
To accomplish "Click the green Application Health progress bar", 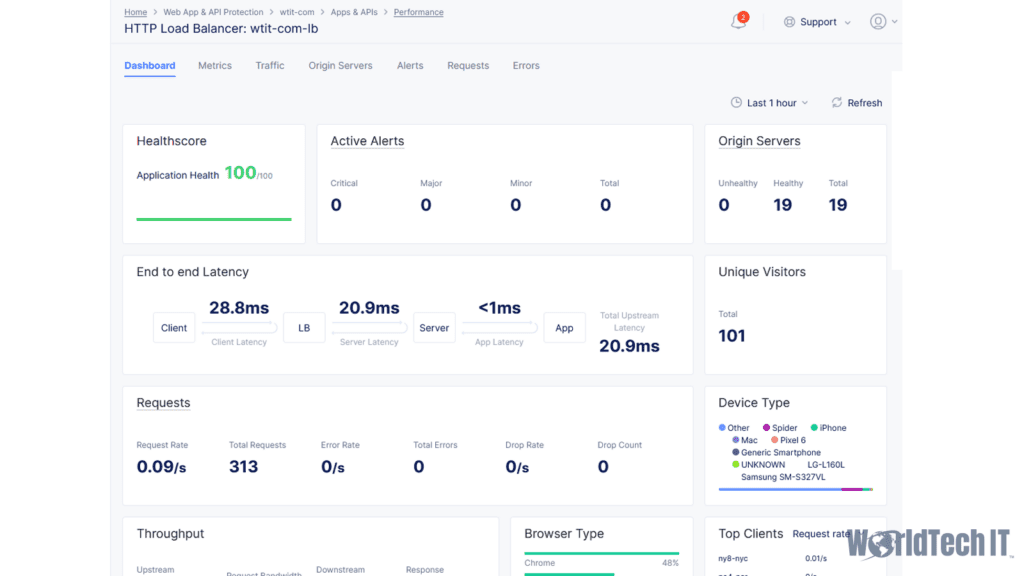I will (214, 219).
